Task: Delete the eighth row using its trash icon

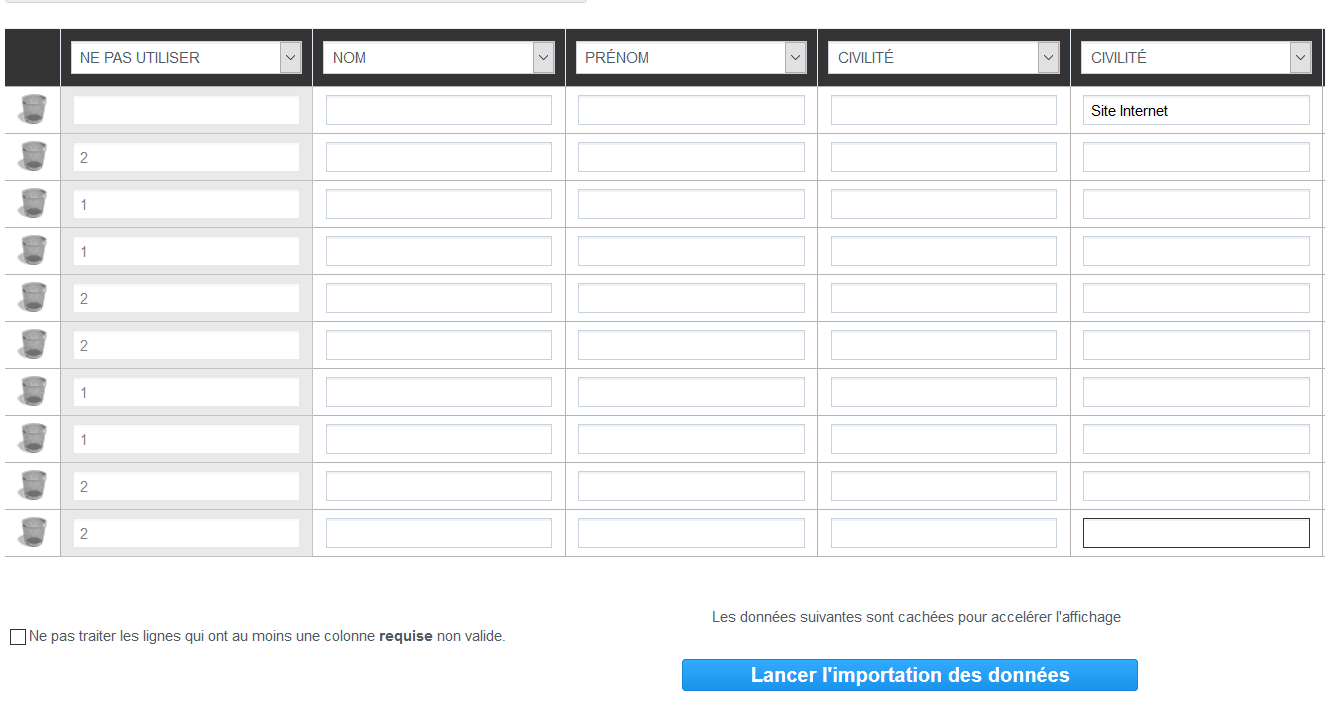Action: pyautogui.click(x=32, y=438)
